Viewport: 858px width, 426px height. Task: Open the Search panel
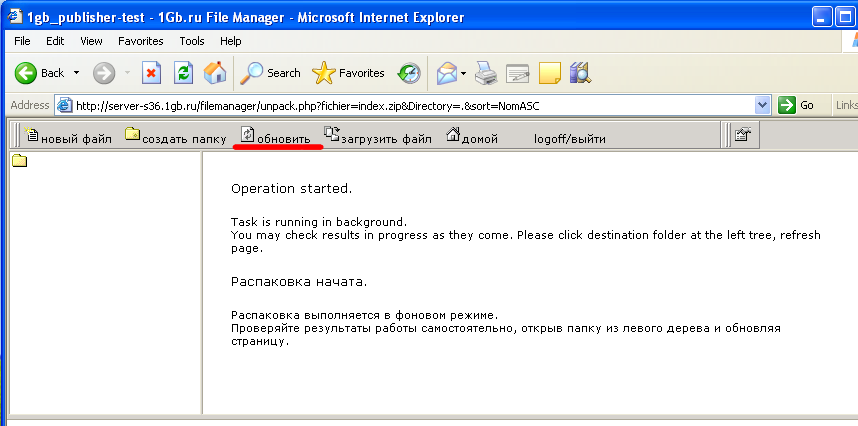(272, 73)
